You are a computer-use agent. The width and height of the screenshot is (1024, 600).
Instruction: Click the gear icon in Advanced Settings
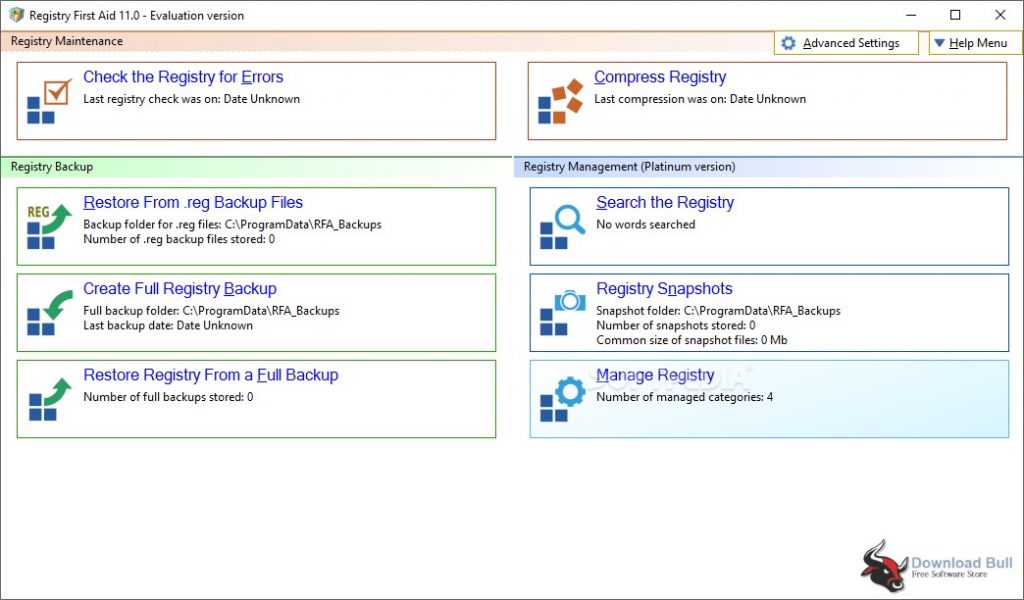788,43
